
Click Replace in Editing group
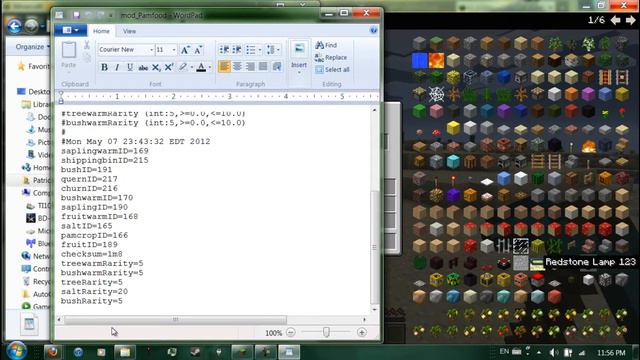pyautogui.click(x=331, y=58)
